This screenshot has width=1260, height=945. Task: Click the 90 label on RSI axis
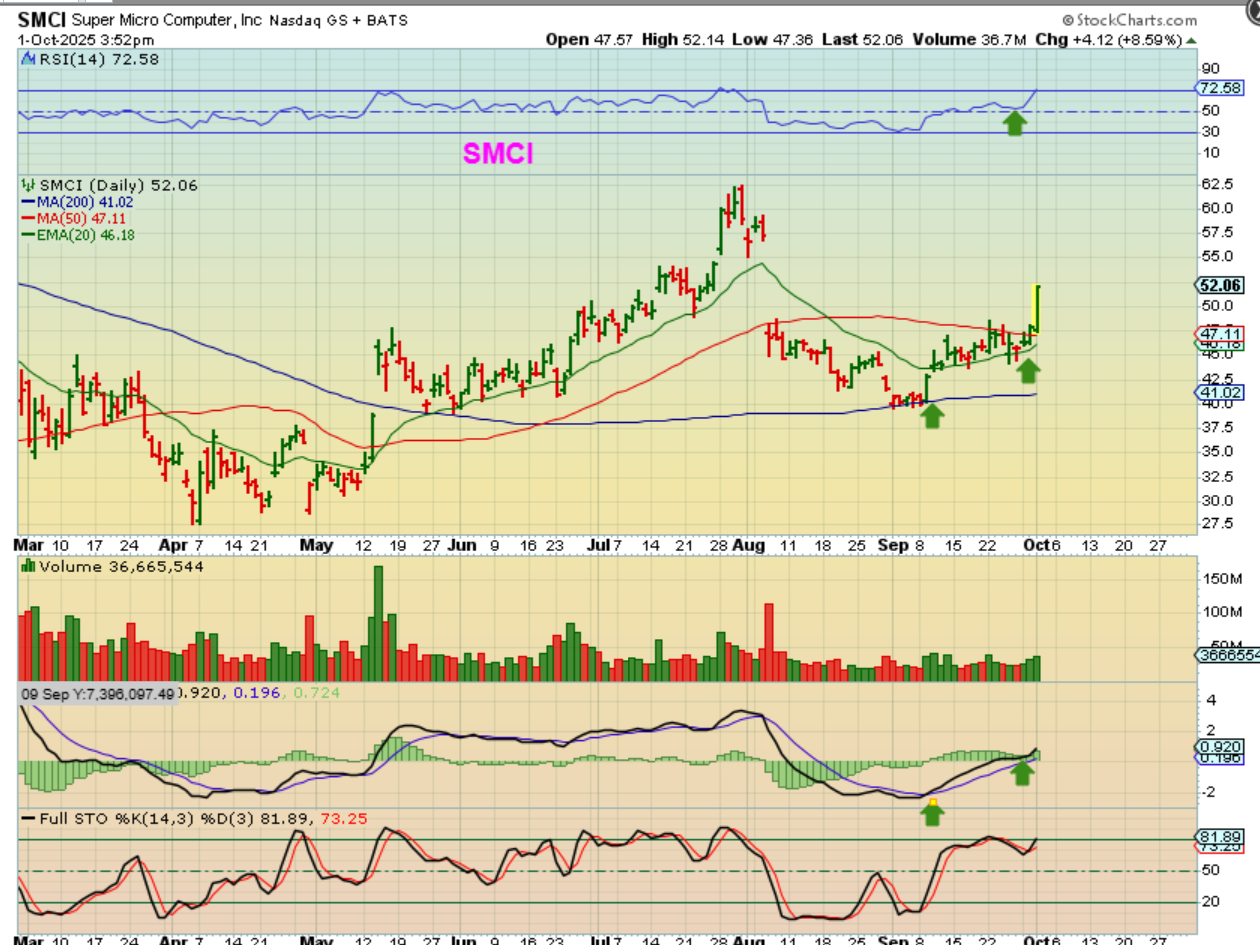tap(1209, 69)
